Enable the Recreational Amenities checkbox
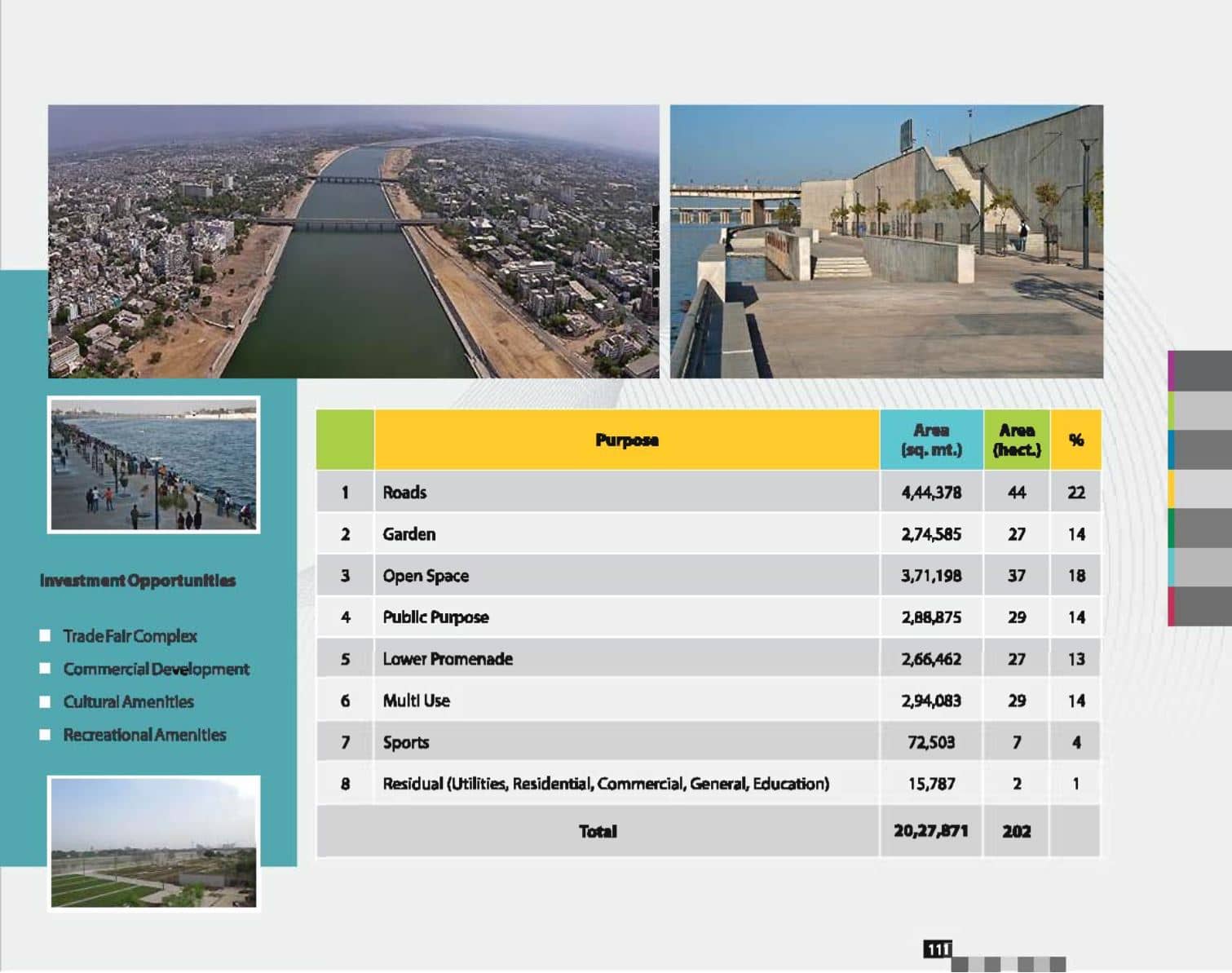The height and width of the screenshot is (973, 1232). pyautogui.click(x=46, y=735)
